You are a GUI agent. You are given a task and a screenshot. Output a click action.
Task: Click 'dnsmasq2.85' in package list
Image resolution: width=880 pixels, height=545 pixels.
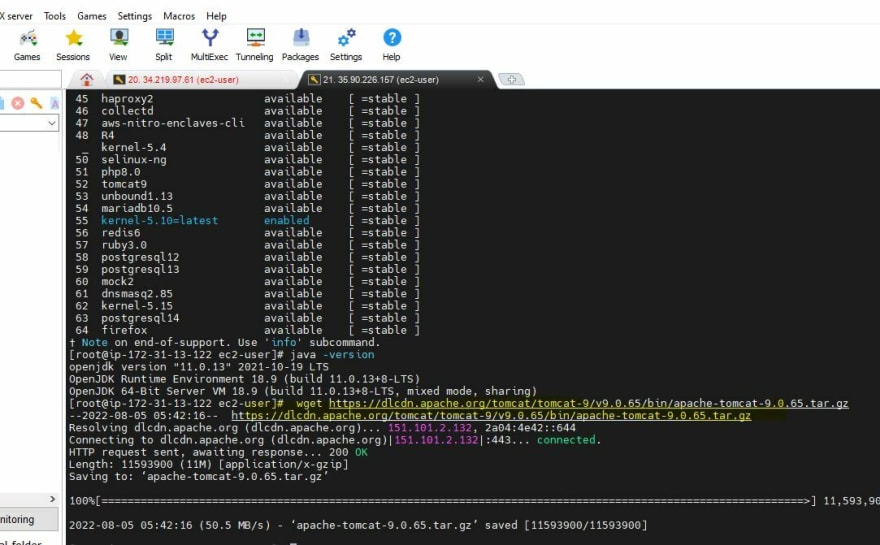click(137, 294)
